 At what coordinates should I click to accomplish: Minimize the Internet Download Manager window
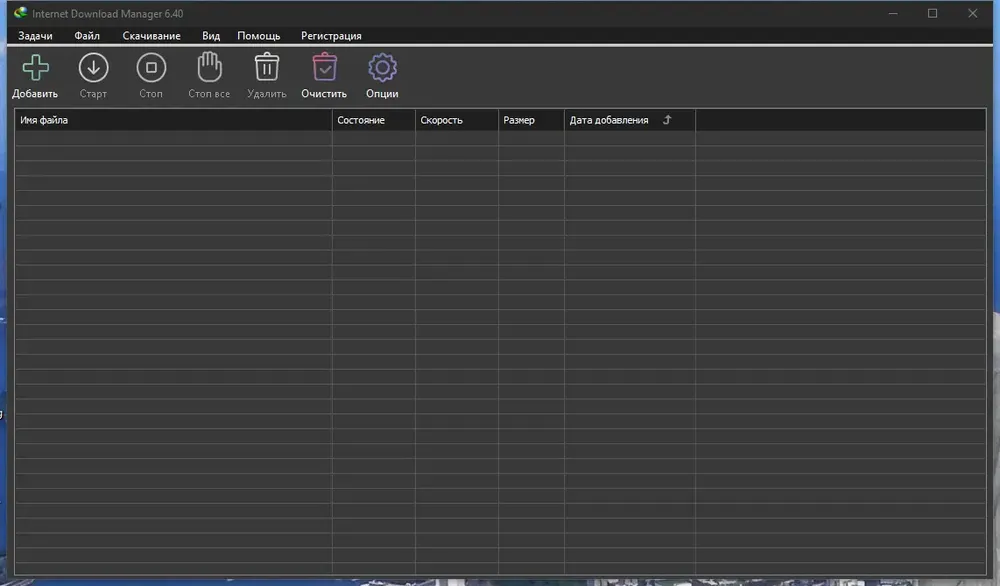(893, 13)
